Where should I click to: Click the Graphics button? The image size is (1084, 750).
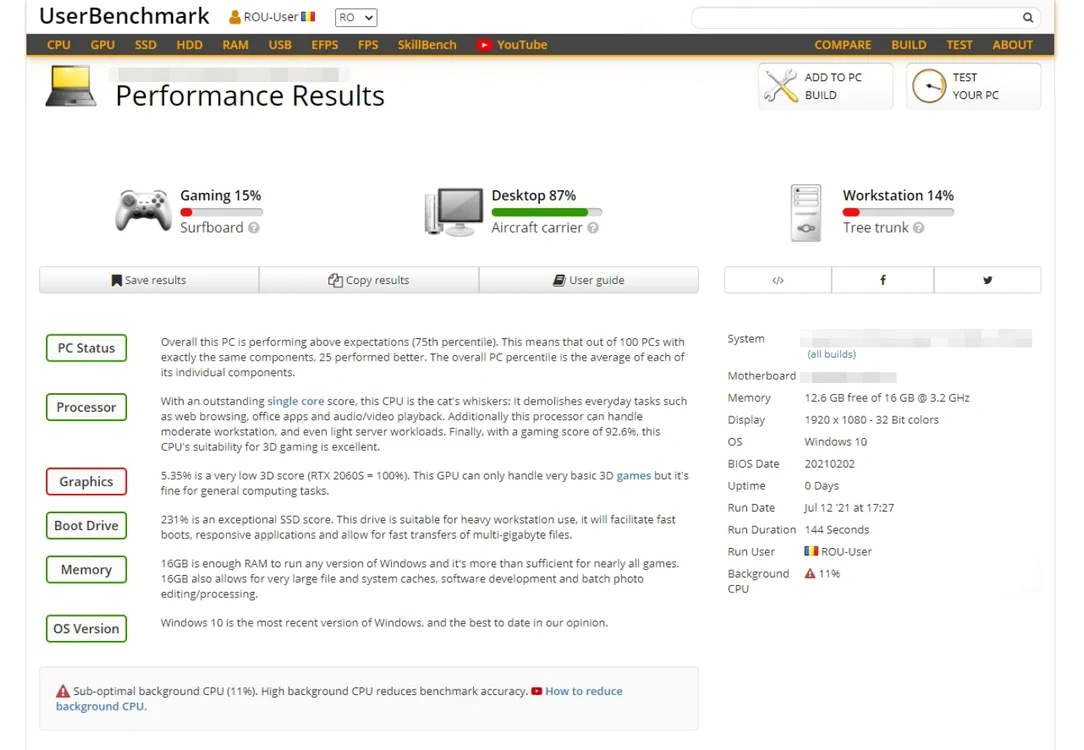pos(86,481)
